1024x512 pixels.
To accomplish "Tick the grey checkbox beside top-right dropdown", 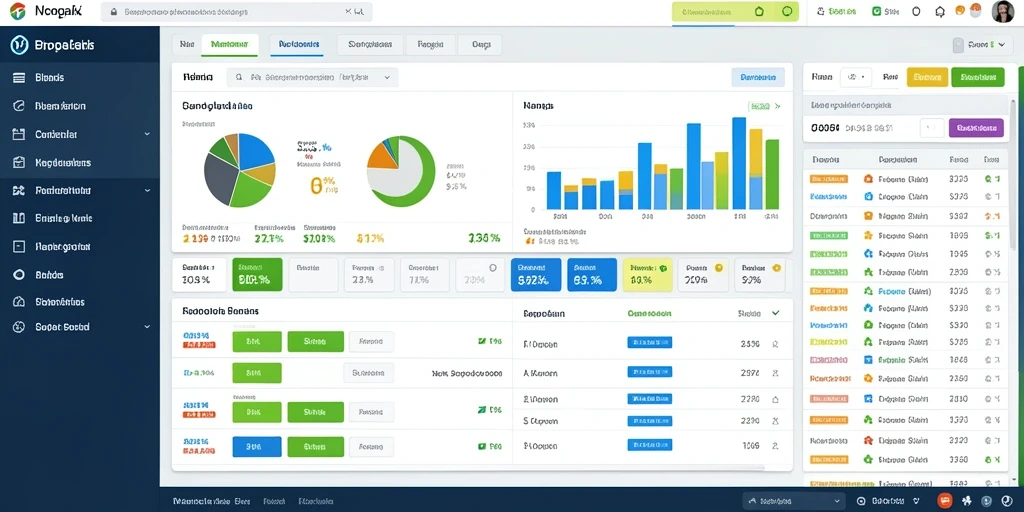I will 958,45.
